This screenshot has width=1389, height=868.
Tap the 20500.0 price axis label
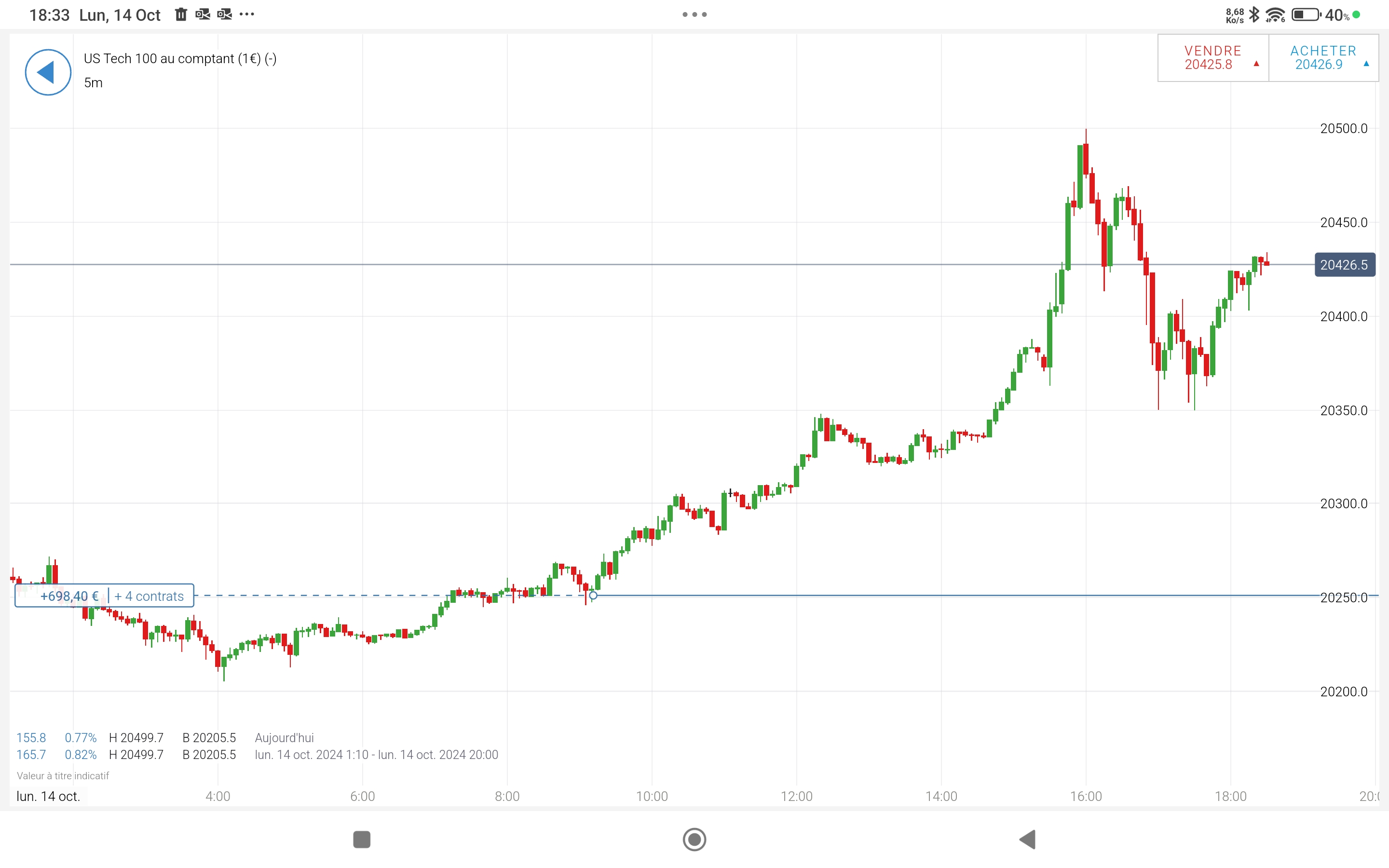click(1344, 129)
